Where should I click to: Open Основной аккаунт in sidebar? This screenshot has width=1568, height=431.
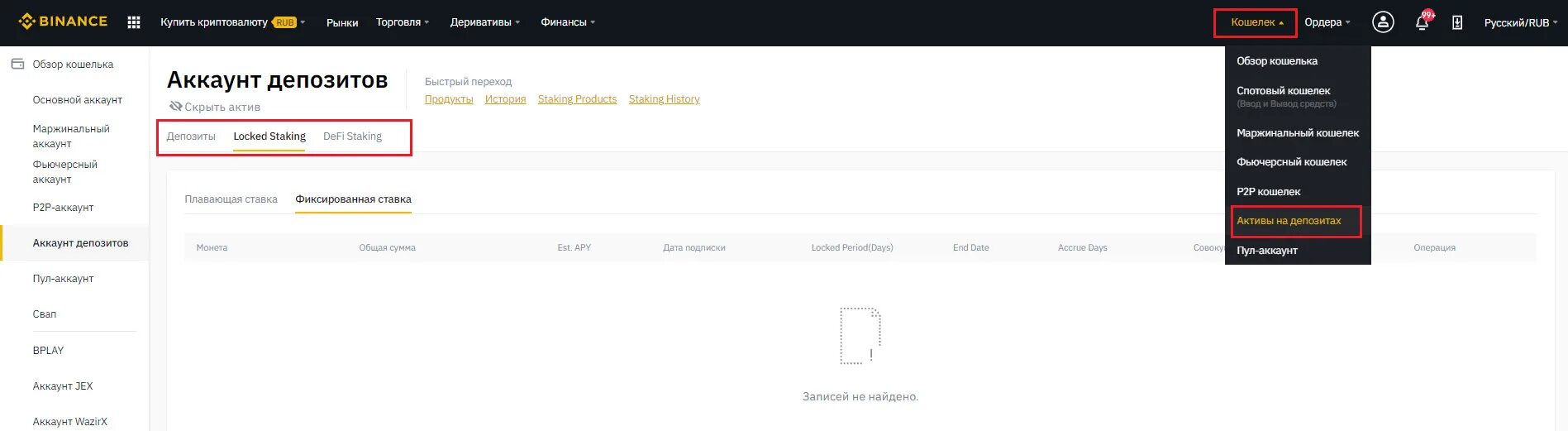(77, 99)
